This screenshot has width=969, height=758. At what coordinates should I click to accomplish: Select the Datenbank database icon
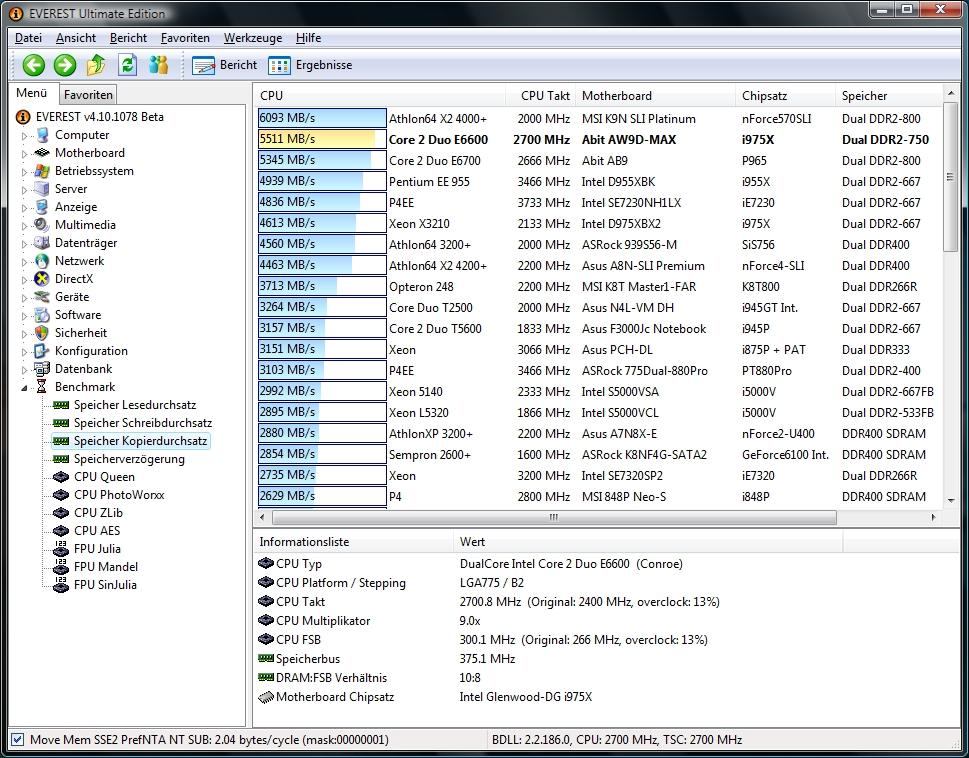click(42, 369)
